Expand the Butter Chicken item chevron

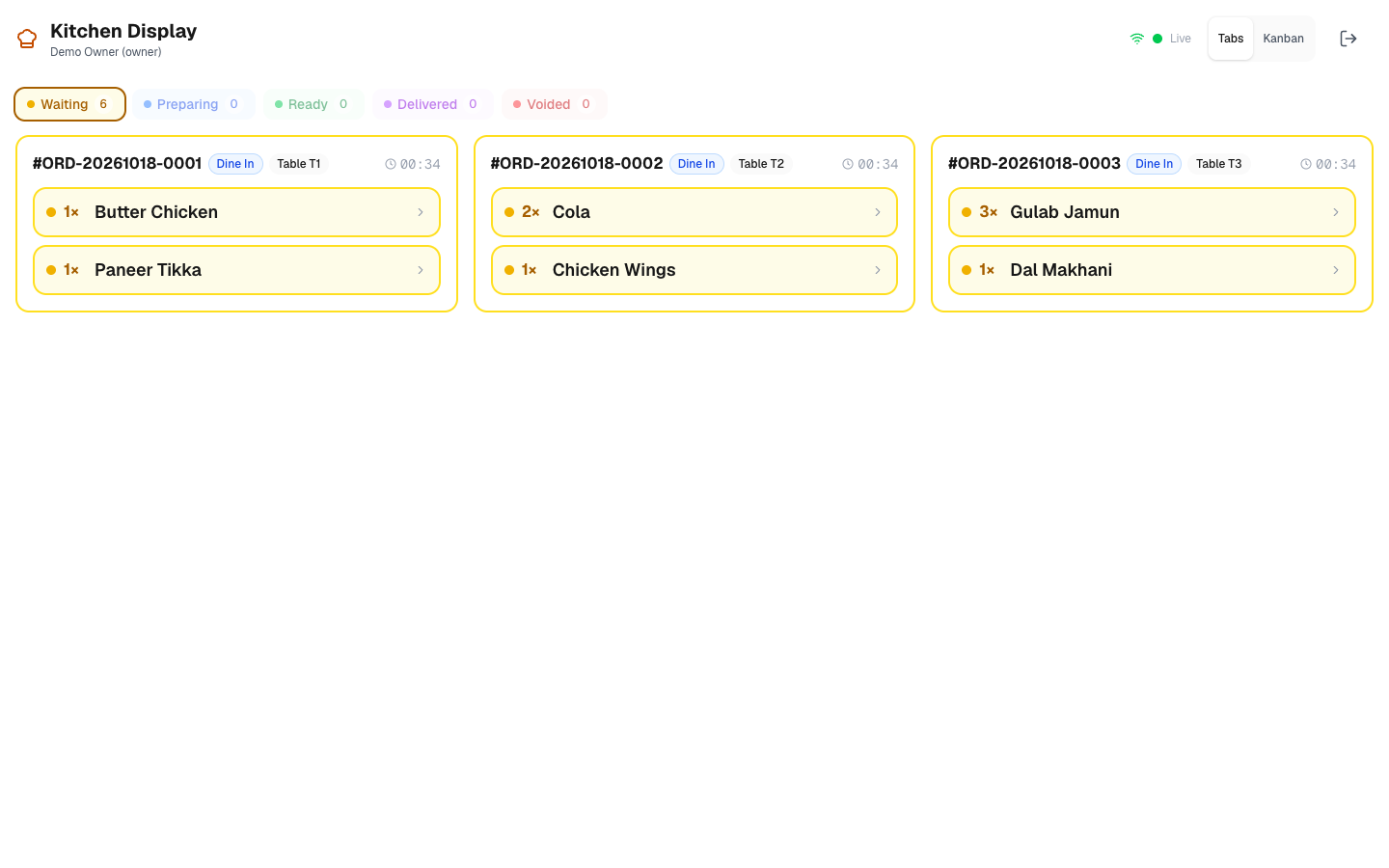(421, 212)
